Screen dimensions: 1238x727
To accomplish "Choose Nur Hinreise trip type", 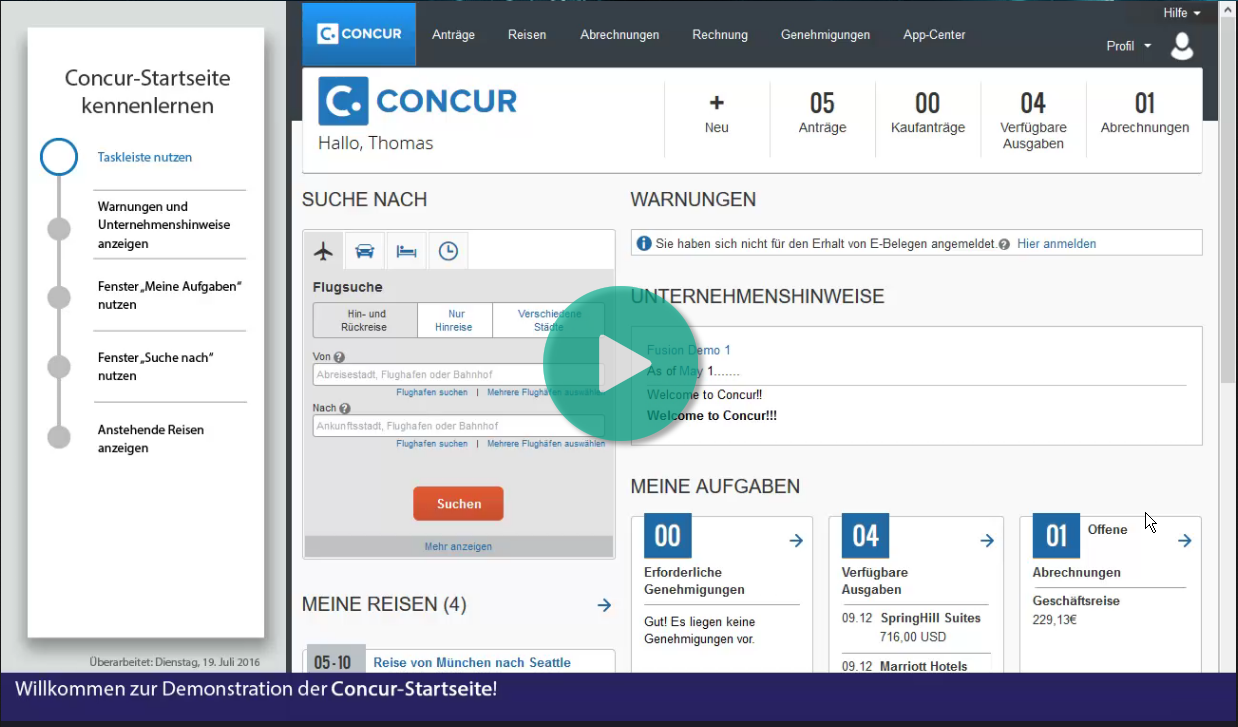I will (x=454, y=320).
